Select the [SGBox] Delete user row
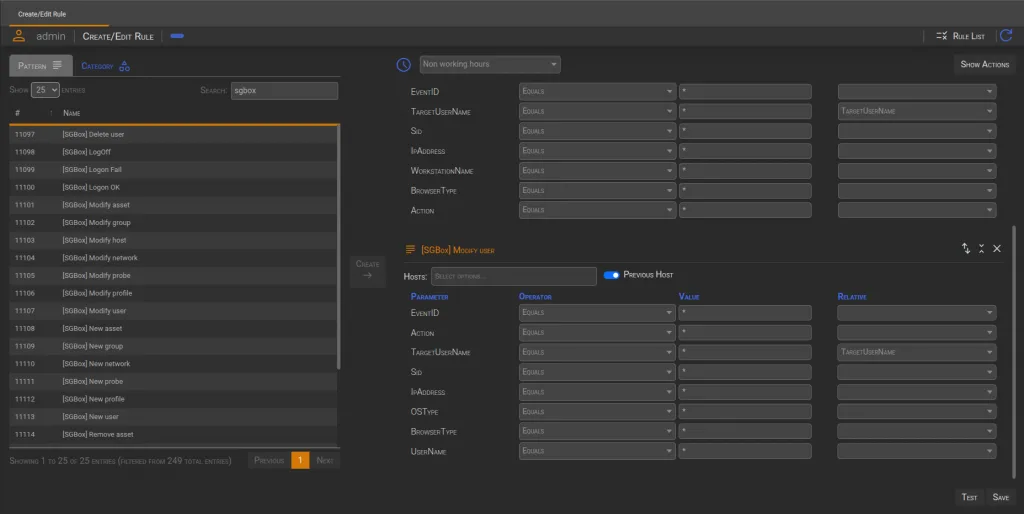1024x514 pixels. [173, 134]
